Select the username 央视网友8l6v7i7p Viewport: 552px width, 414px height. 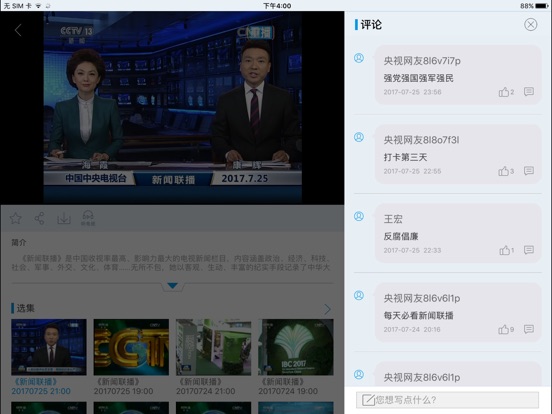(x=422, y=61)
